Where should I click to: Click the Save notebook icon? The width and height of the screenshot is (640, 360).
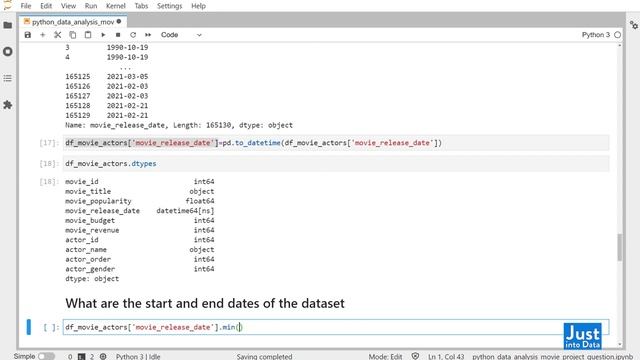(x=28, y=35)
